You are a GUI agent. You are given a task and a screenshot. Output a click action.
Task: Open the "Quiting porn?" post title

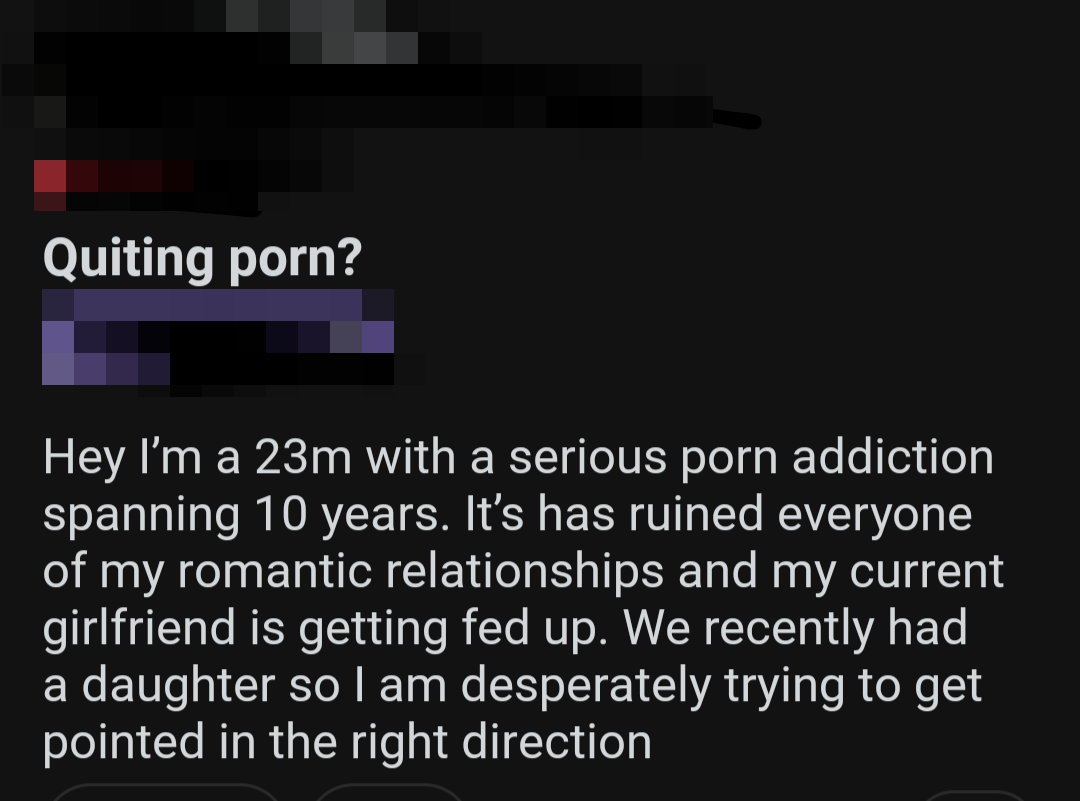pyautogui.click(x=202, y=258)
